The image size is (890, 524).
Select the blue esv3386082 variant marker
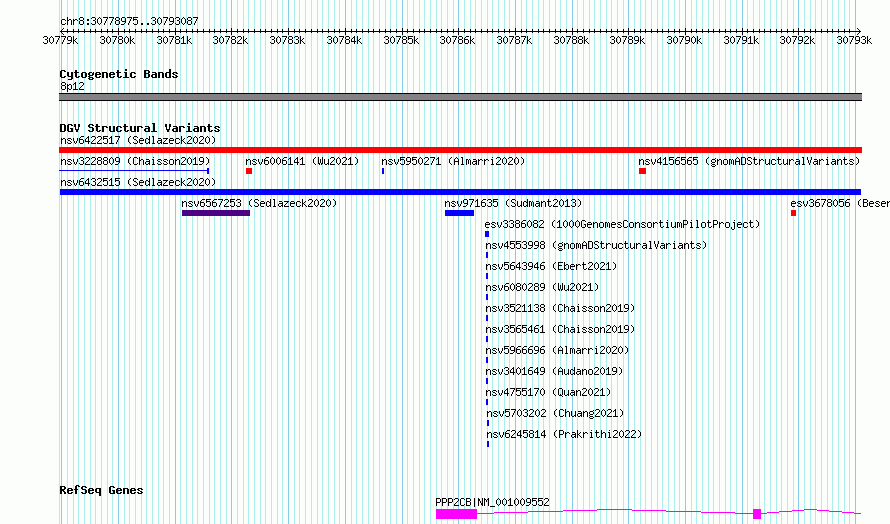point(487,234)
